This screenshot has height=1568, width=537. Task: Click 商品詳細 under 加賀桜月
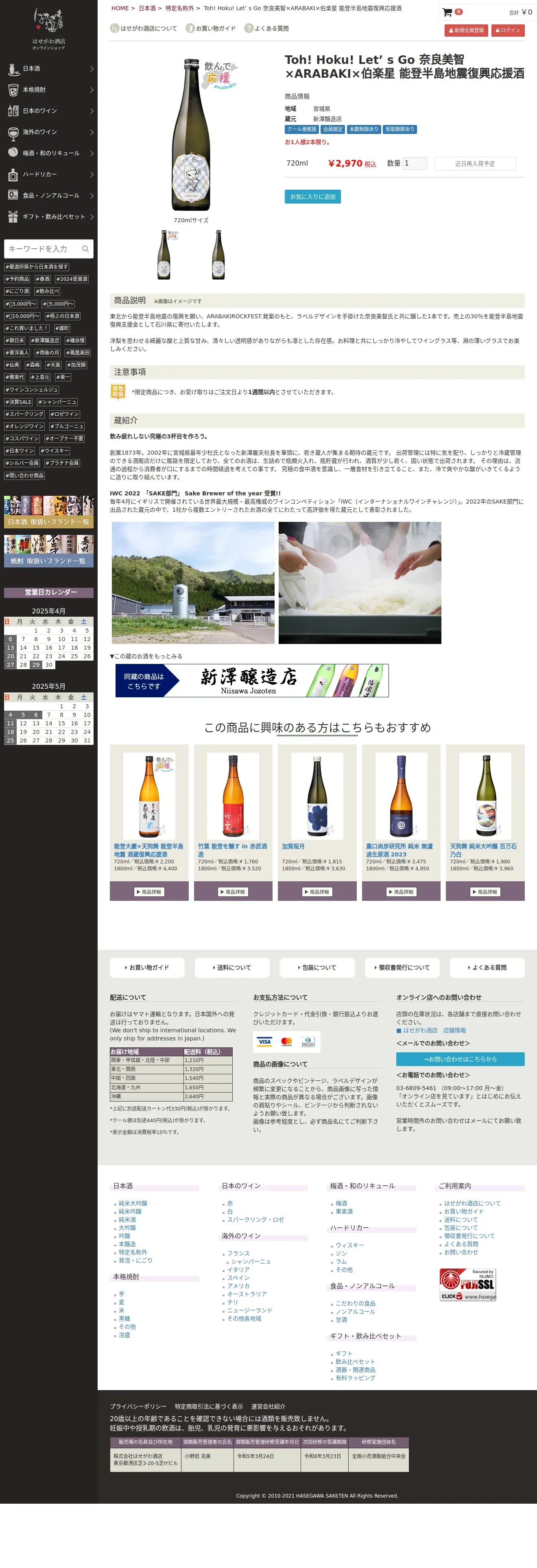tap(317, 892)
